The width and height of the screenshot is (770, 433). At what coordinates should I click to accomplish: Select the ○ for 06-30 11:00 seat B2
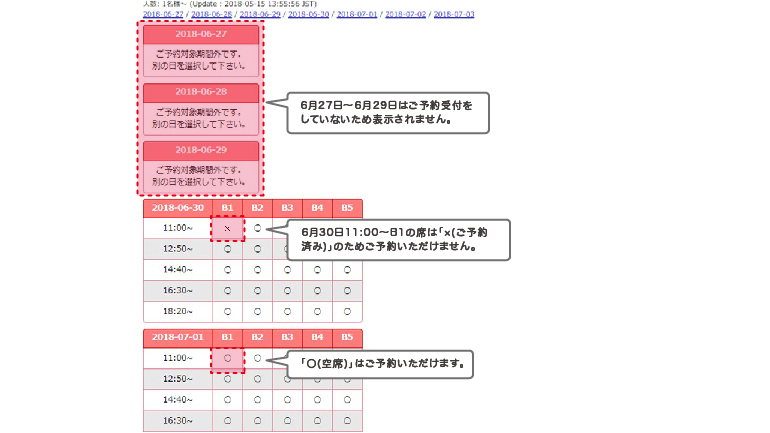click(257, 228)
